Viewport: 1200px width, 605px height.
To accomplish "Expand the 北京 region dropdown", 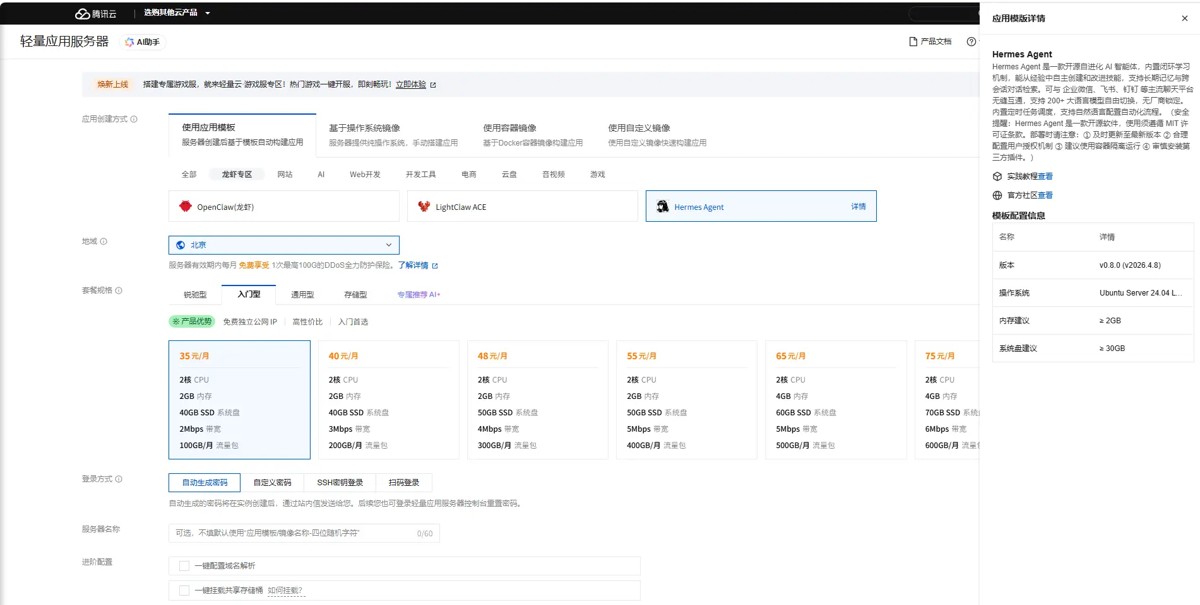I will (x=284, y=245).
